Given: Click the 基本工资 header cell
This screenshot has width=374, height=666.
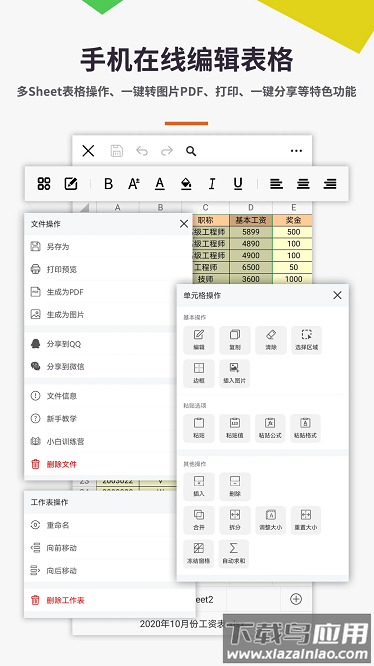Looking at the screenshot, I should click(251, 220).
